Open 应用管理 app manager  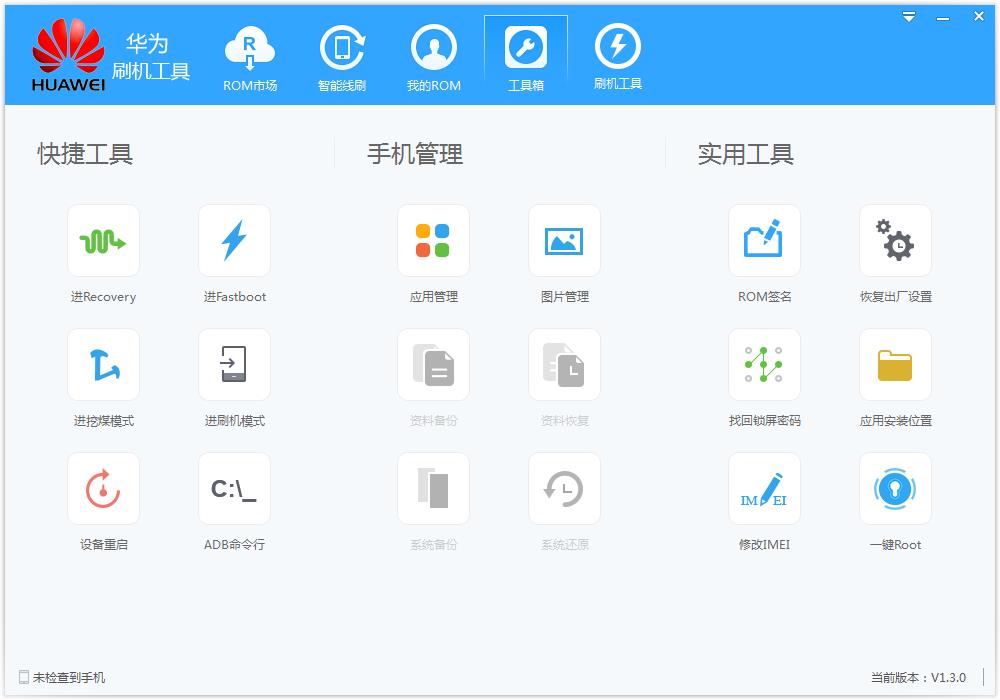433,240
